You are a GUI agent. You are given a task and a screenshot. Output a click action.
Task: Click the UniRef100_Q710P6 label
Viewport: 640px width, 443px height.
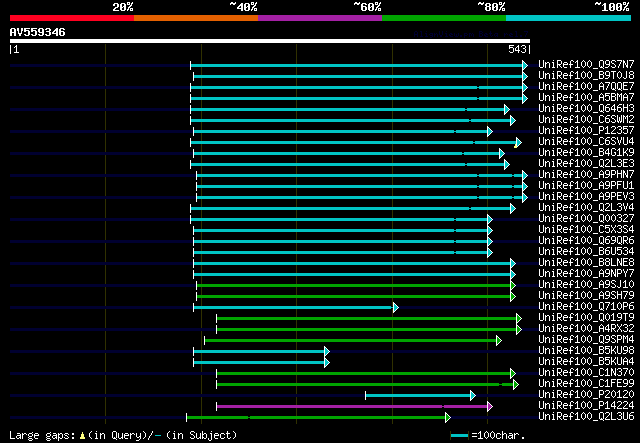click(x=586, y=307)
